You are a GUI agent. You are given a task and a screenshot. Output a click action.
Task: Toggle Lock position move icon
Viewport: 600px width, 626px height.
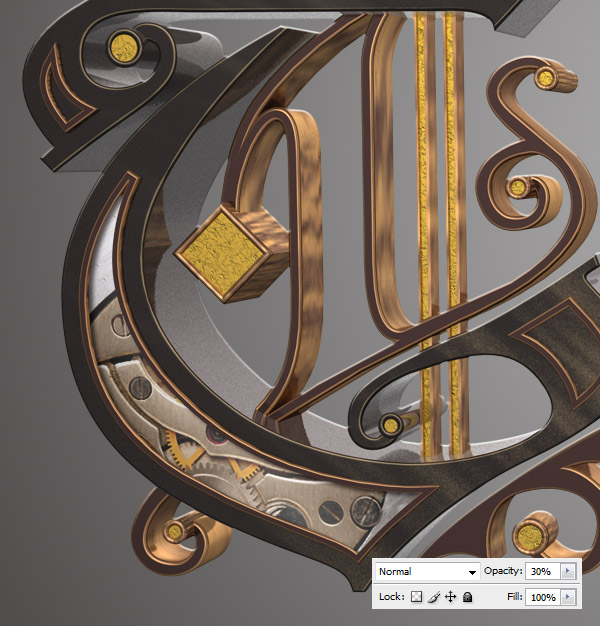[x=450, y=597]
